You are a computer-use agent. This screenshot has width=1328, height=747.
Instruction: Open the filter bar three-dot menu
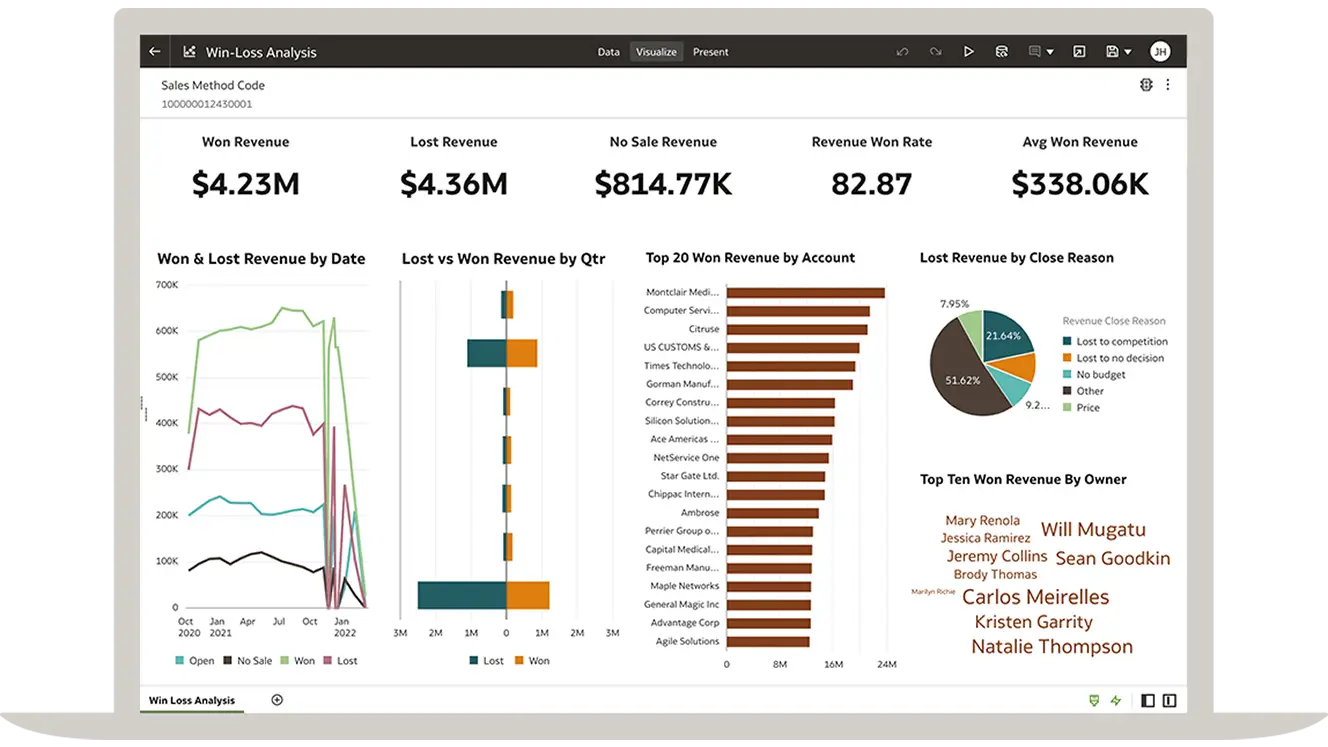pyautogui.click(x=1167, y=85)
